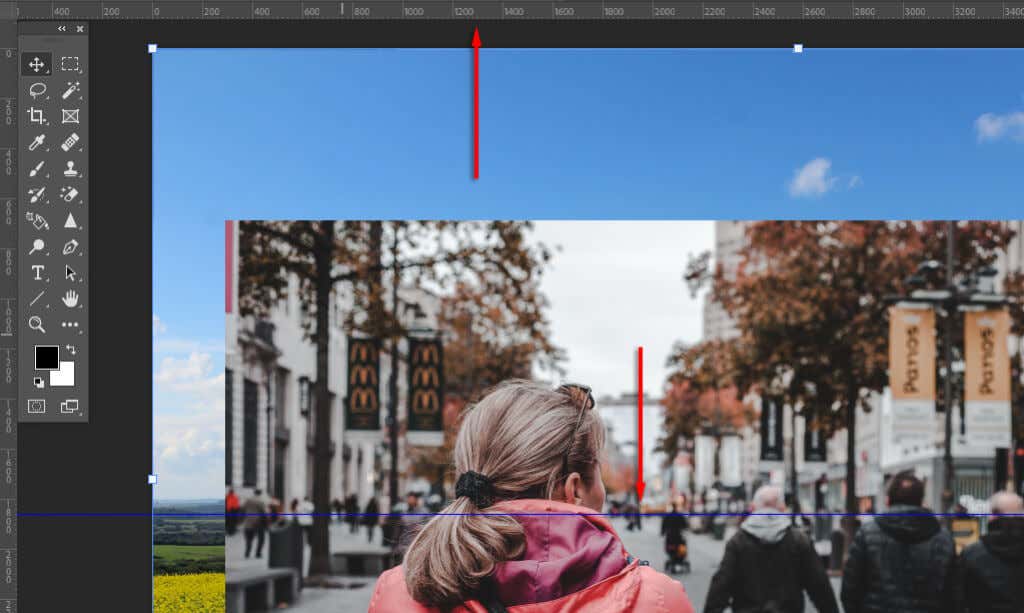Pick the Lasso tool
This screenshot has height=613, width=1024.
[x=40, y=90]
